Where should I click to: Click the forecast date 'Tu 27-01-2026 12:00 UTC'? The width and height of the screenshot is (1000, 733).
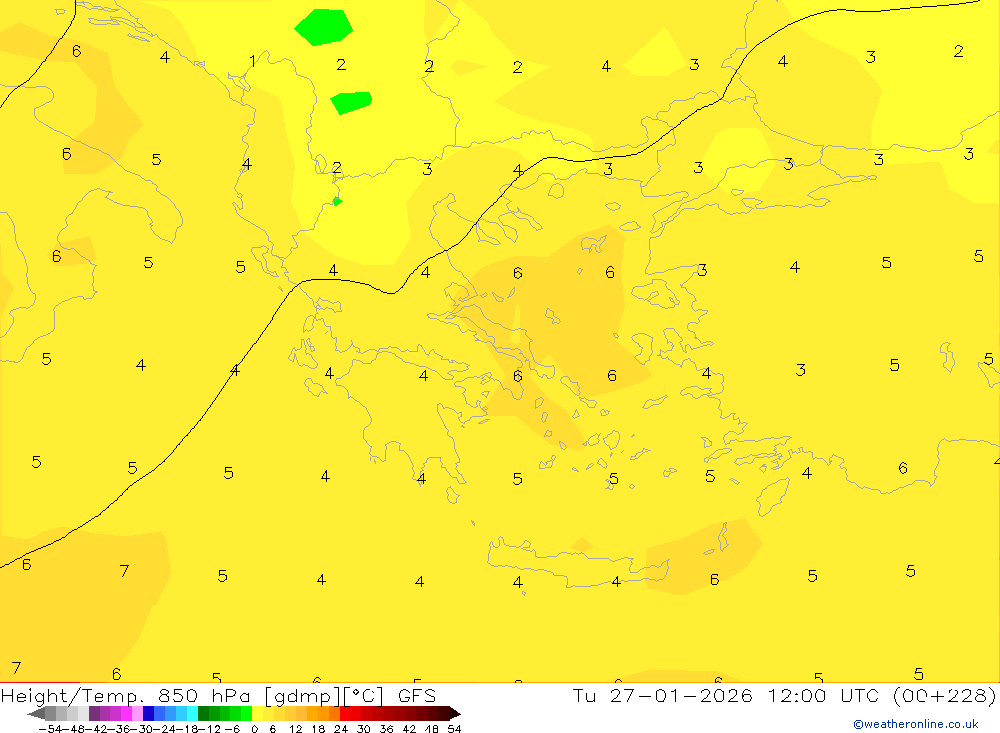pyautogui.click(x=726, y=695)
